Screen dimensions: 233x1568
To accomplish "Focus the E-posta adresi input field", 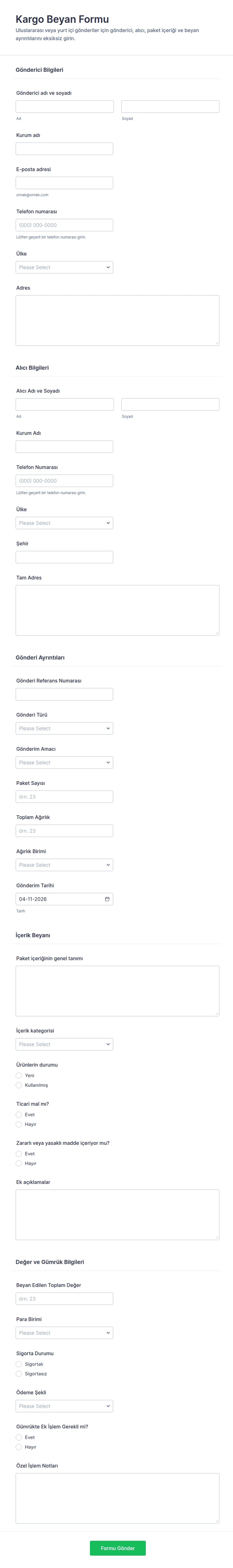I will point(64,183).
